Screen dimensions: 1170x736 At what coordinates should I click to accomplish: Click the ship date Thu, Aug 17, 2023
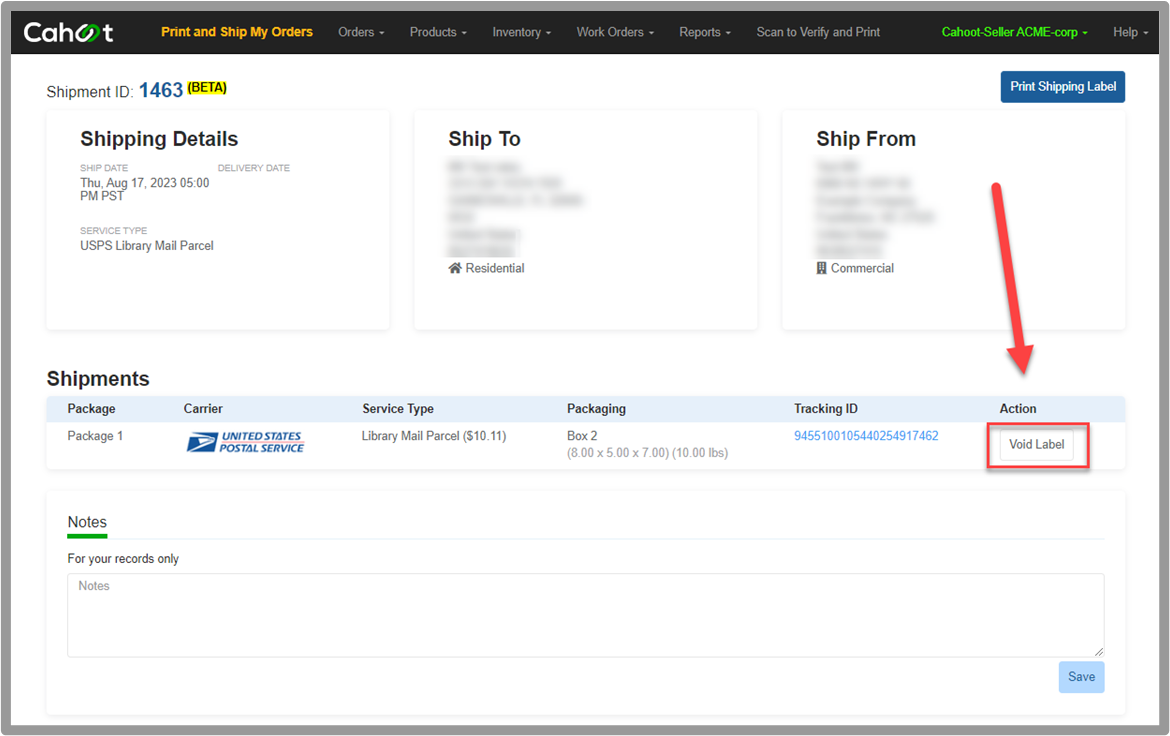pyautogui.click(x=145, y=190)
